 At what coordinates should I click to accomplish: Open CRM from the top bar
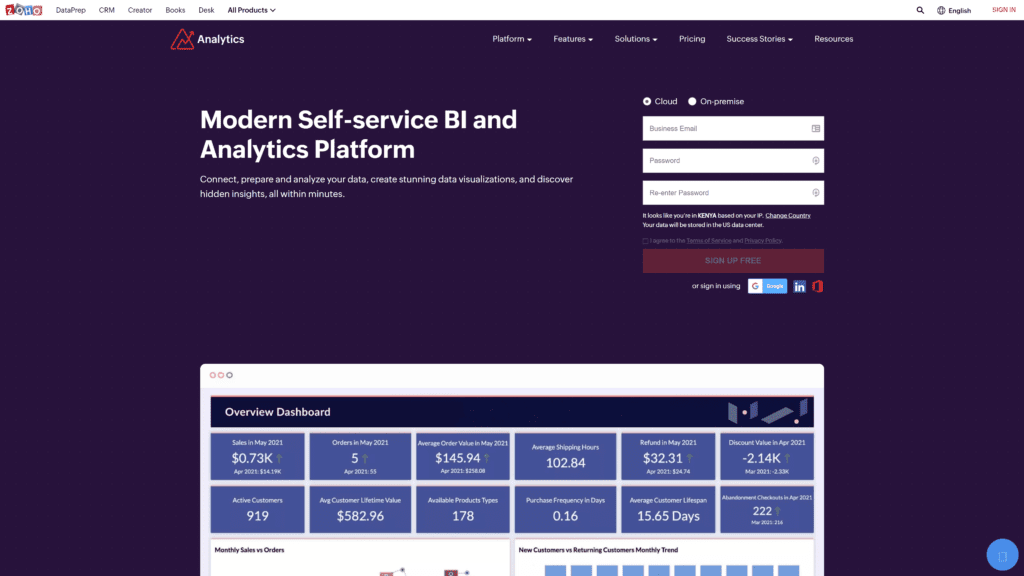(106, 10)
